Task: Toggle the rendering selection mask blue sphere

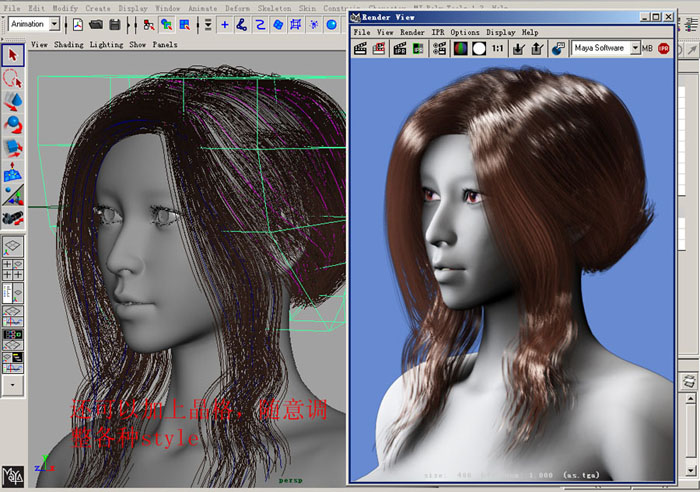Action: [331, 25]
